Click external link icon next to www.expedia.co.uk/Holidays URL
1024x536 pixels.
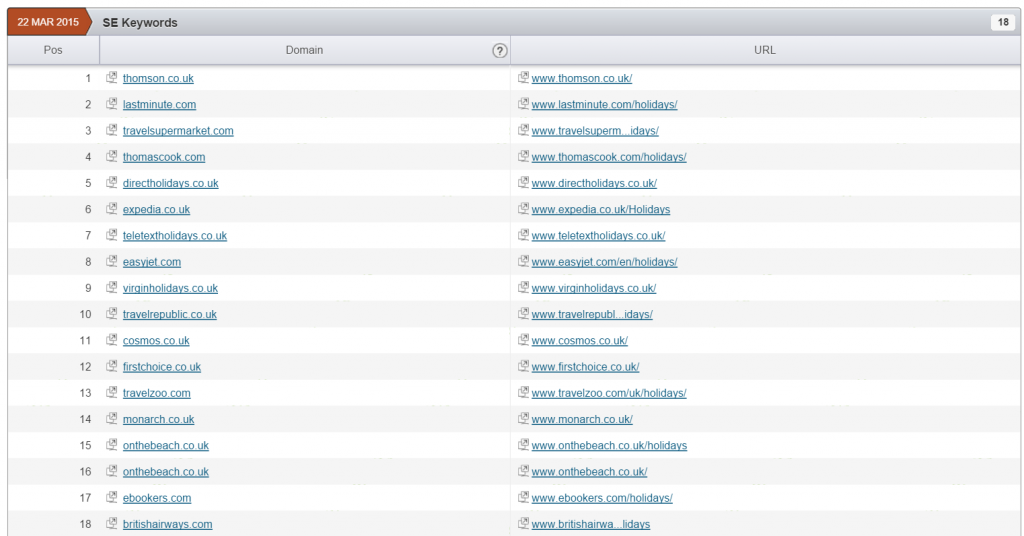click(523, 209)
